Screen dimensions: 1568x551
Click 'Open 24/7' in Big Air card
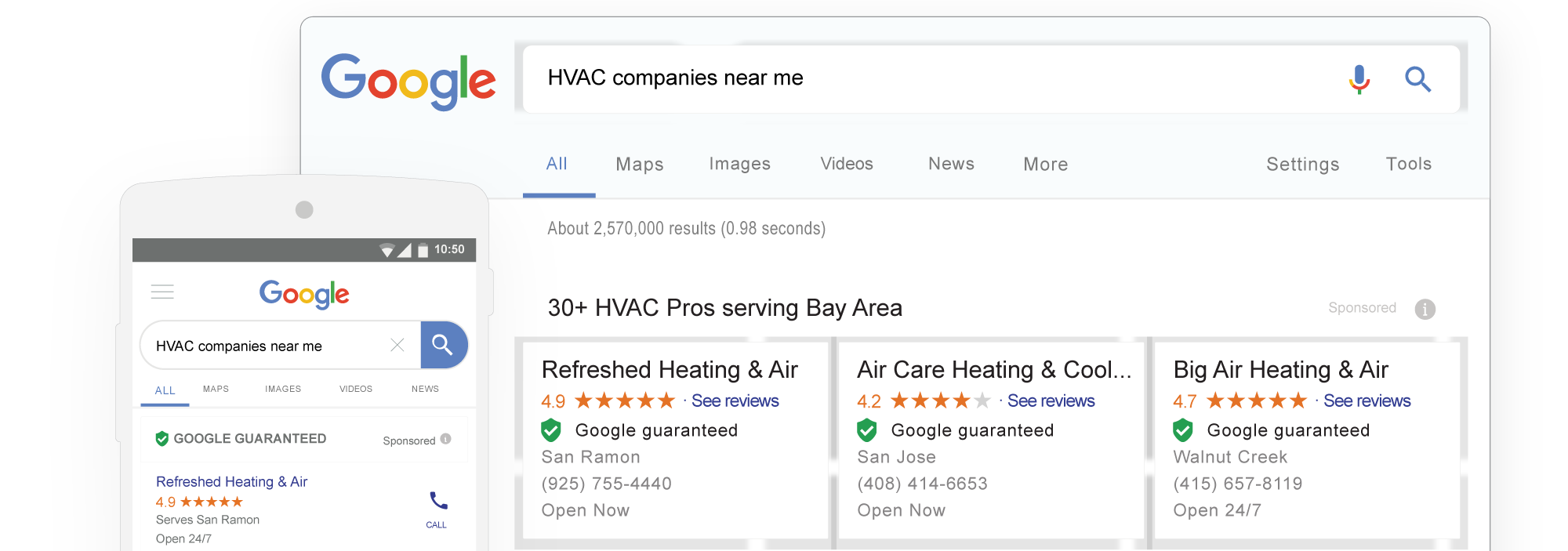coord(1217,510)
